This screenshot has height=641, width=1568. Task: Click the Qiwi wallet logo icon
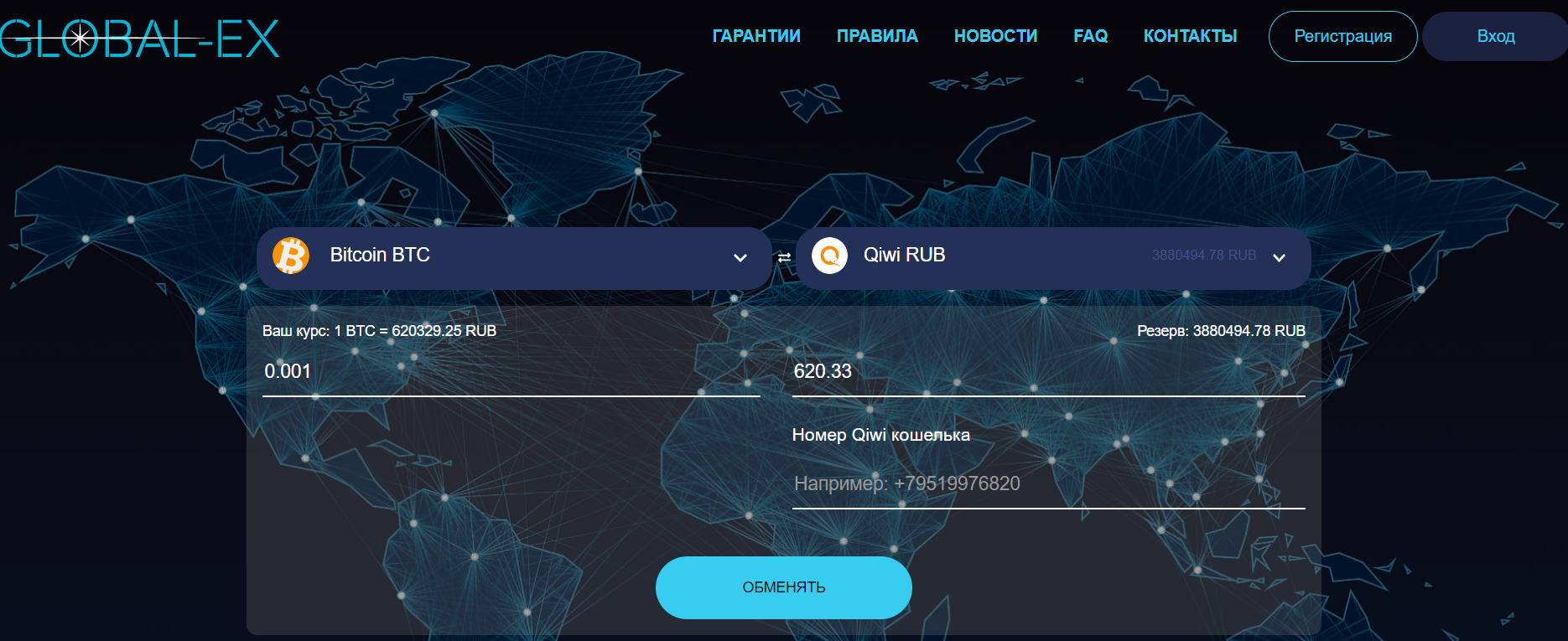829,256
